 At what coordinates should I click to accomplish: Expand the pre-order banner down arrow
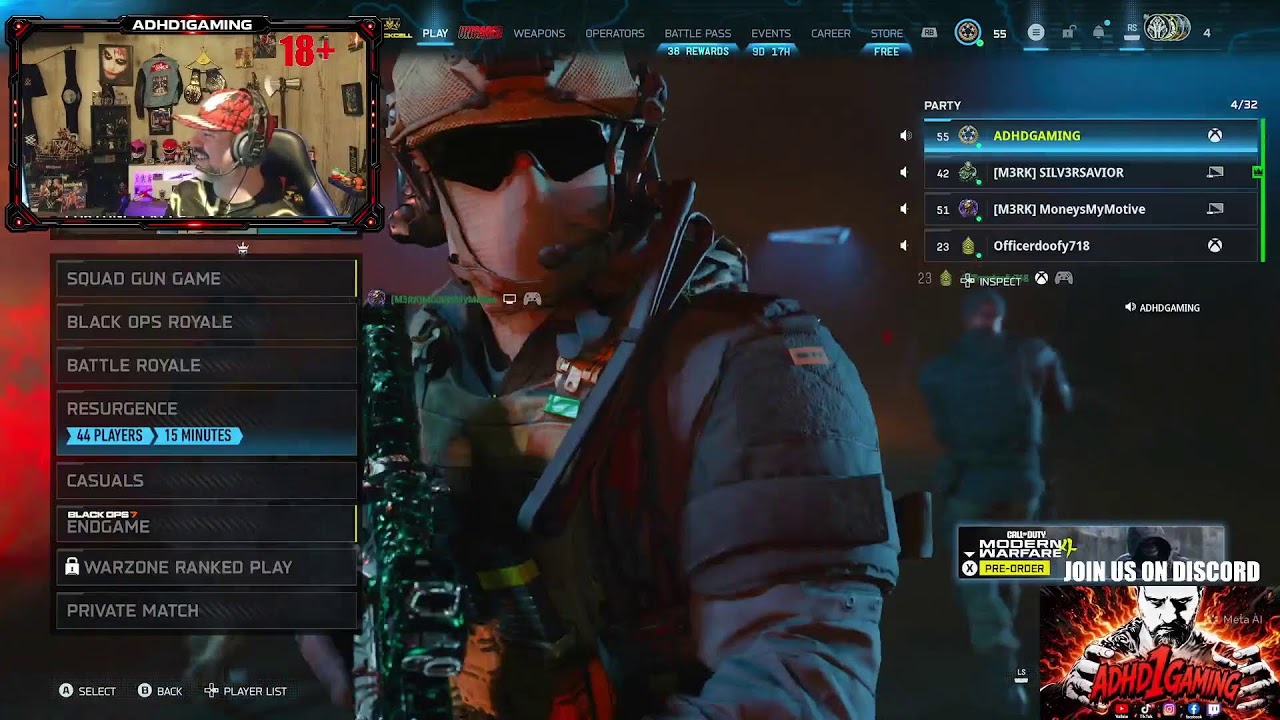969,552
